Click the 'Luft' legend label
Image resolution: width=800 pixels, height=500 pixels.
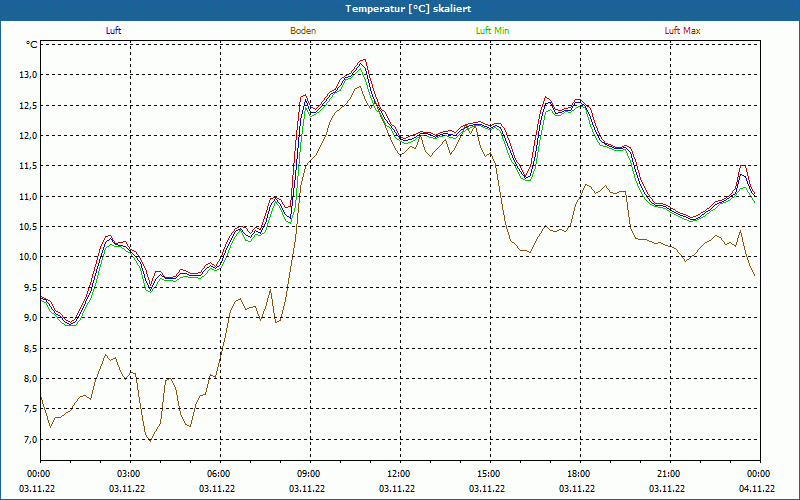pyautogui.click(x=113, y=31)
